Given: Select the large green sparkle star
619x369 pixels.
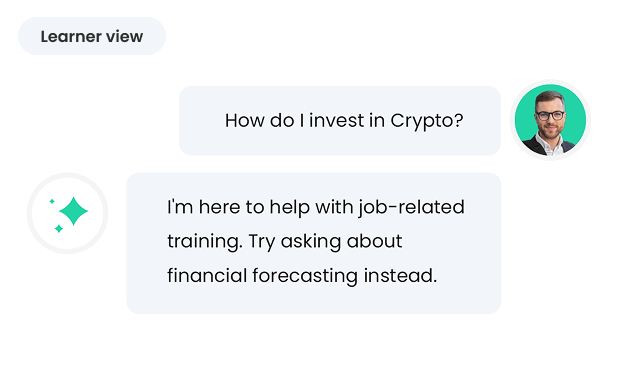Looking at the screenshot, I should [73, 211].
